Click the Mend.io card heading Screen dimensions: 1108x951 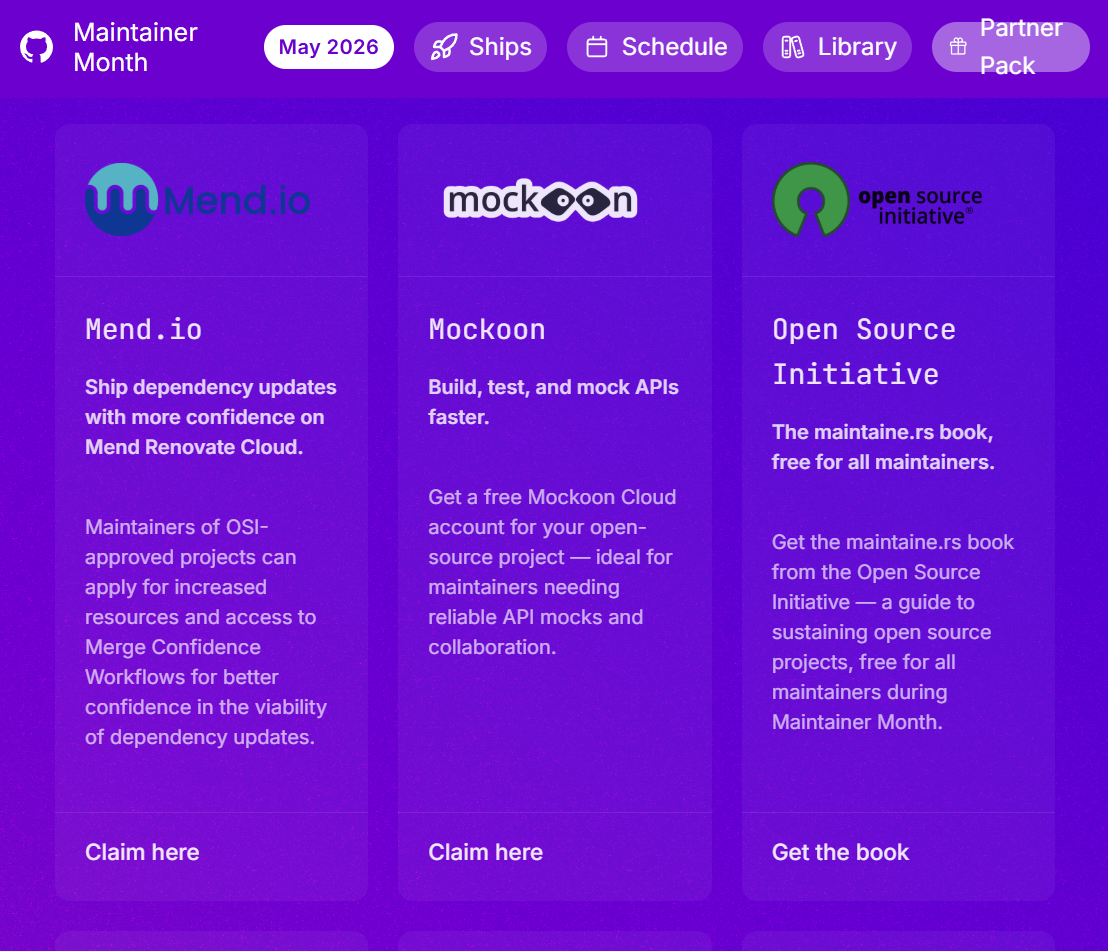143,330
